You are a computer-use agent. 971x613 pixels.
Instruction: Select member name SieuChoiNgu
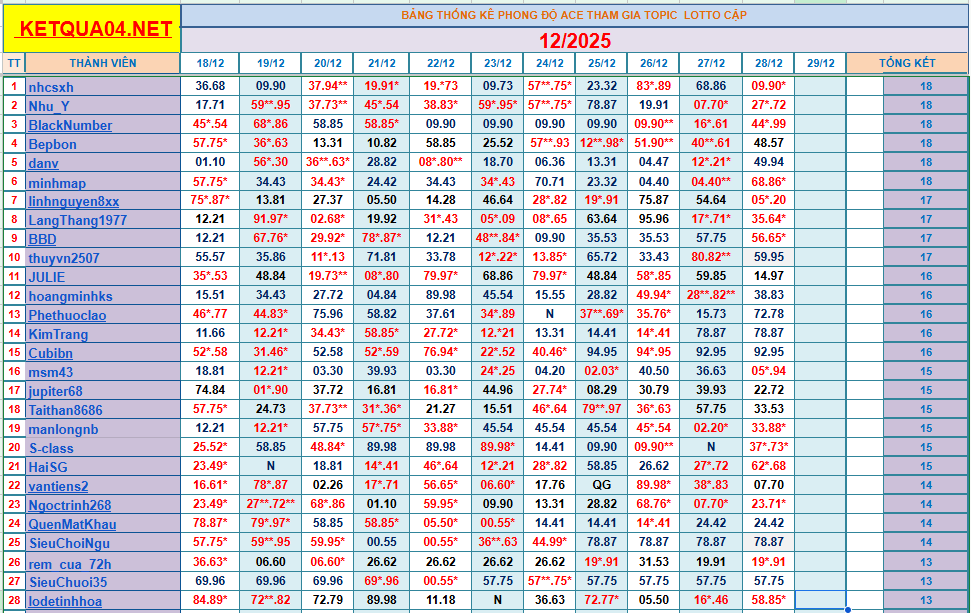coord(69,544)
